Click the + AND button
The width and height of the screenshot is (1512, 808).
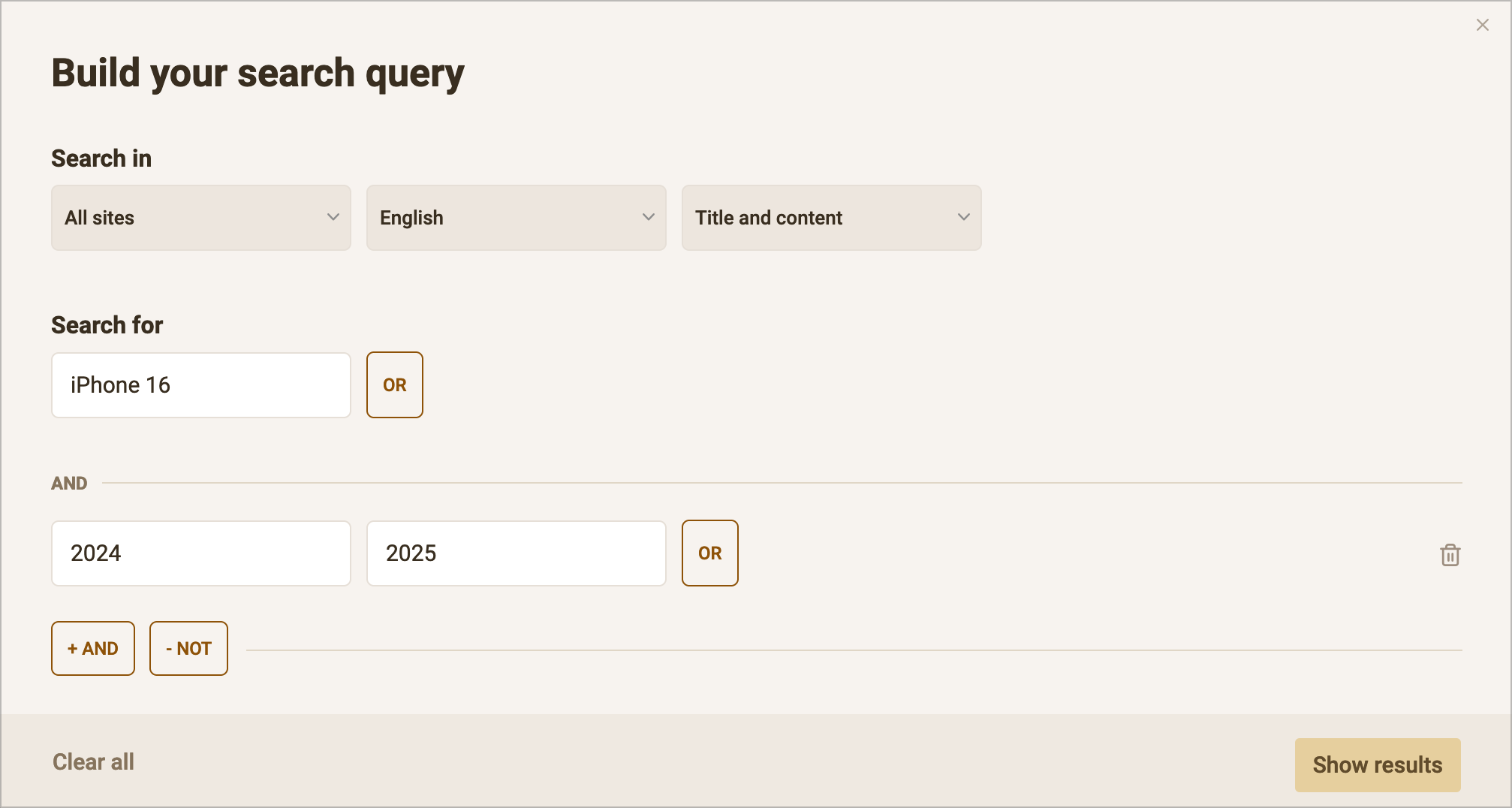tap(92, 648)
